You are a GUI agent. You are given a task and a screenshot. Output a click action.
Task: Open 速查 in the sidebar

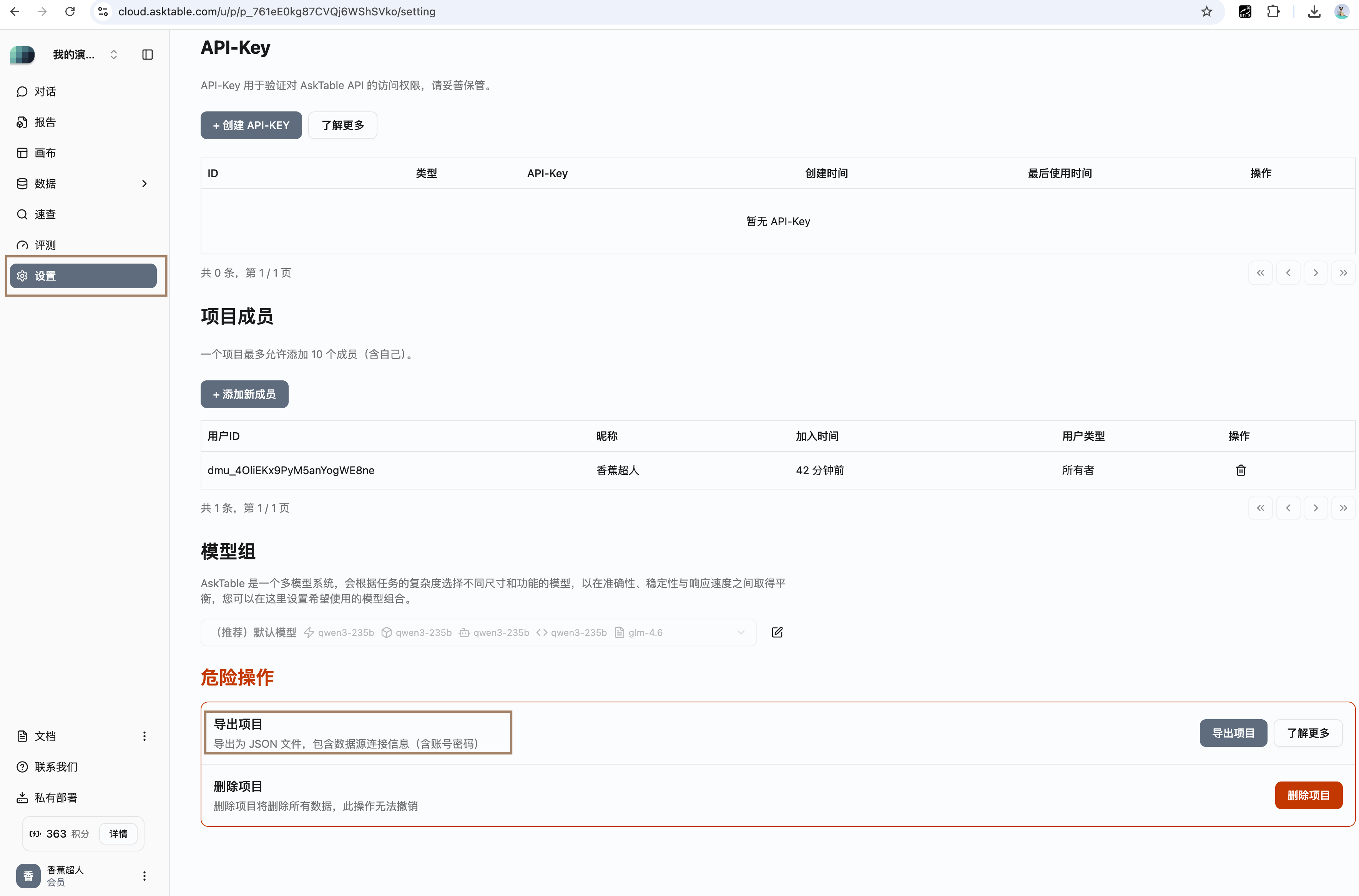pos(45,214)
